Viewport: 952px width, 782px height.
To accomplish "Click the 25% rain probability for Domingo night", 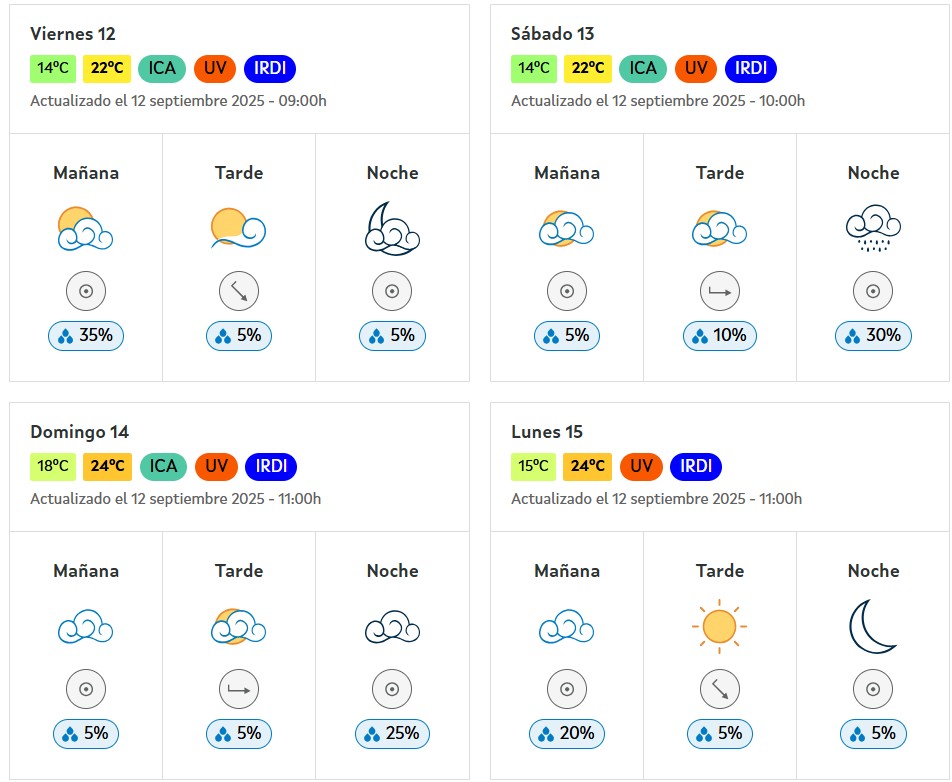I will (x=392, y=733).
